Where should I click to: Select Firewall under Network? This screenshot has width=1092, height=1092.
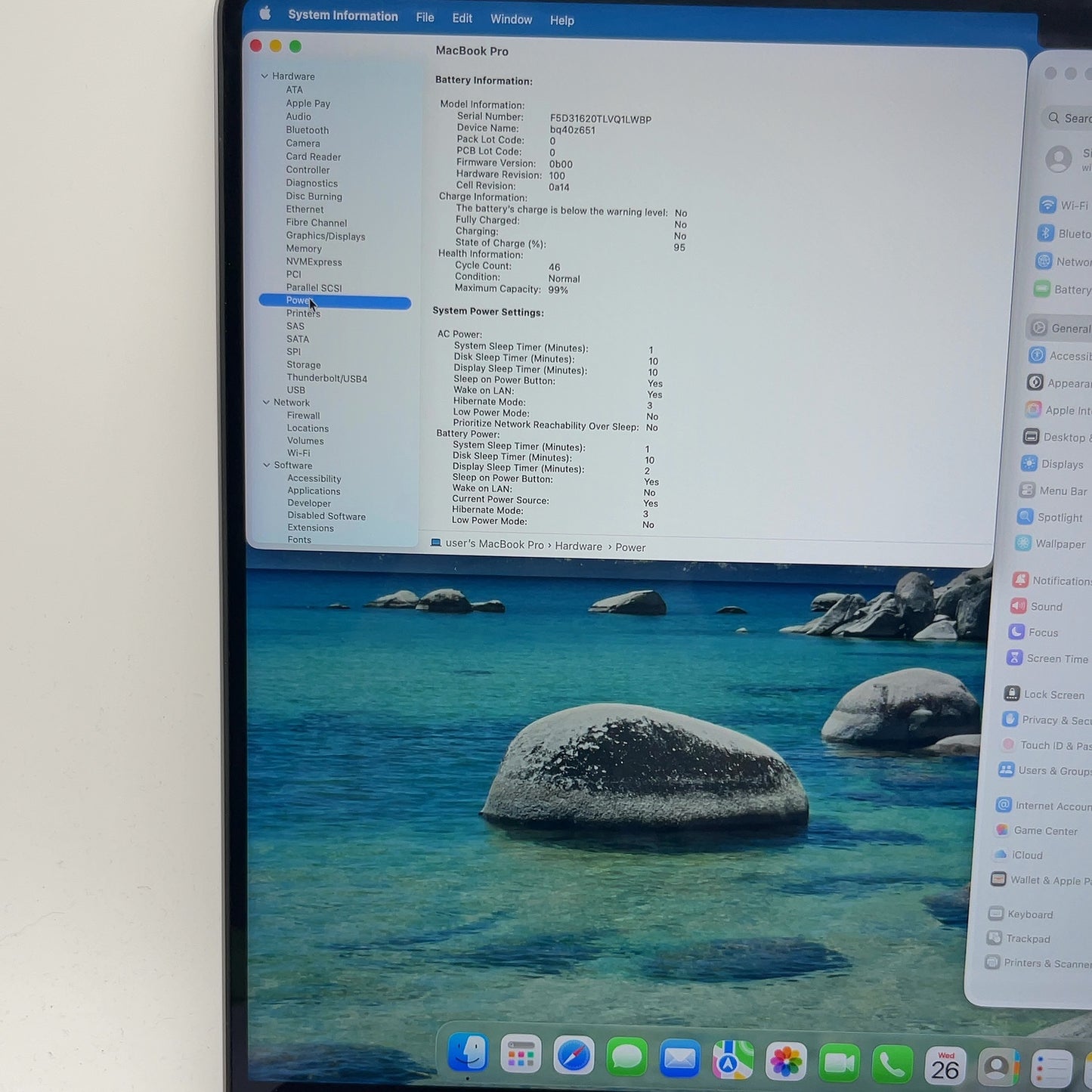[x=304, y=416]
